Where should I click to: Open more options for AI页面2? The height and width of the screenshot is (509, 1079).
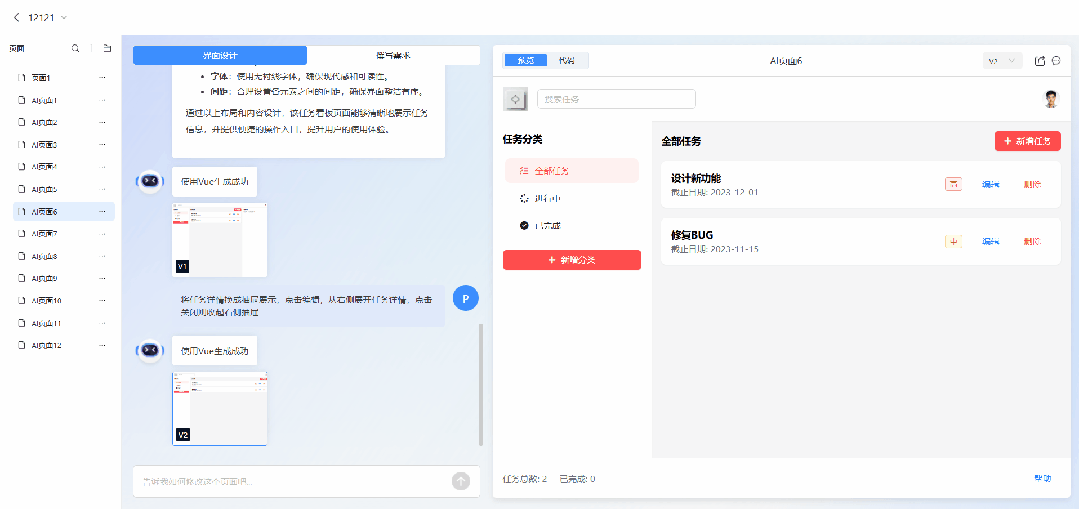click(x=103, y=122)
